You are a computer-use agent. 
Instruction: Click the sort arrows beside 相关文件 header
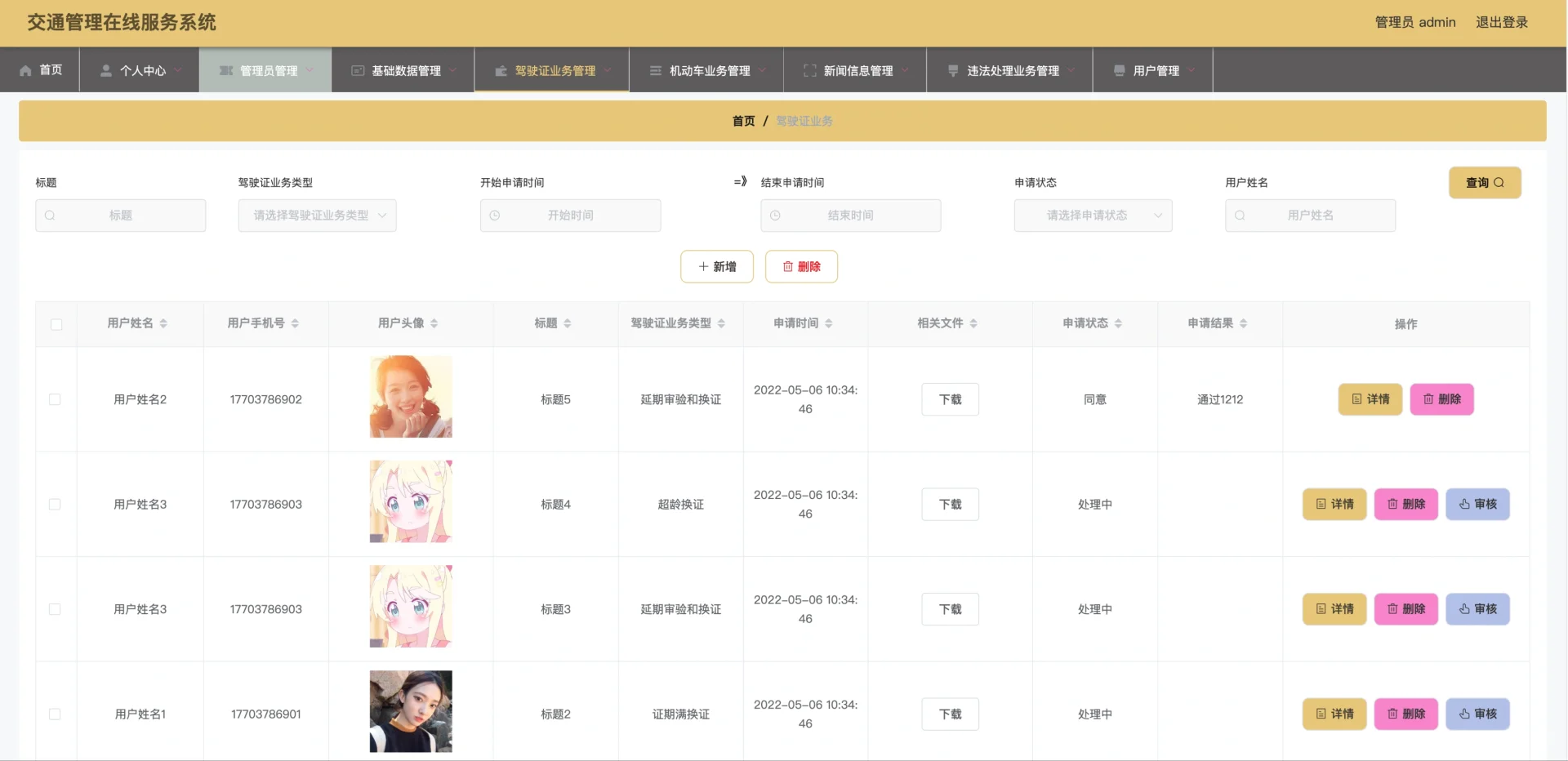coord(973,324)
